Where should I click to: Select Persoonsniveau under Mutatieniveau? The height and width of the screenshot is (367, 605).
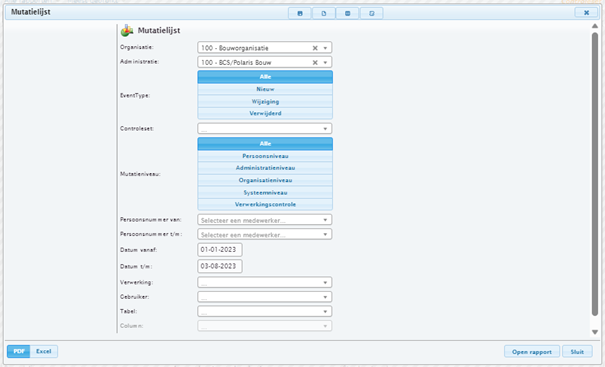click(265, 156)
